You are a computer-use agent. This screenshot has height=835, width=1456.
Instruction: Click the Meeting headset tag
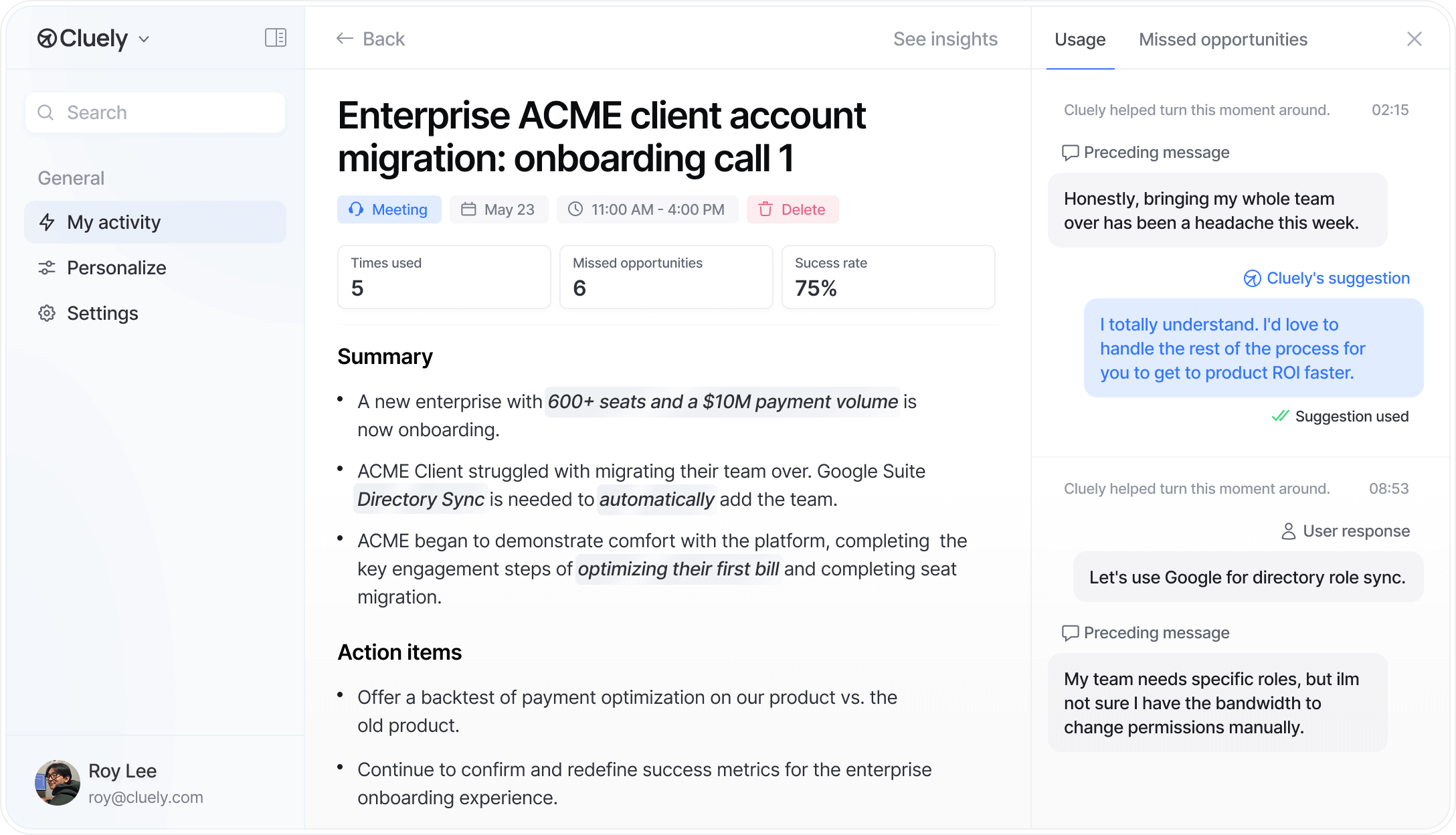389,209
